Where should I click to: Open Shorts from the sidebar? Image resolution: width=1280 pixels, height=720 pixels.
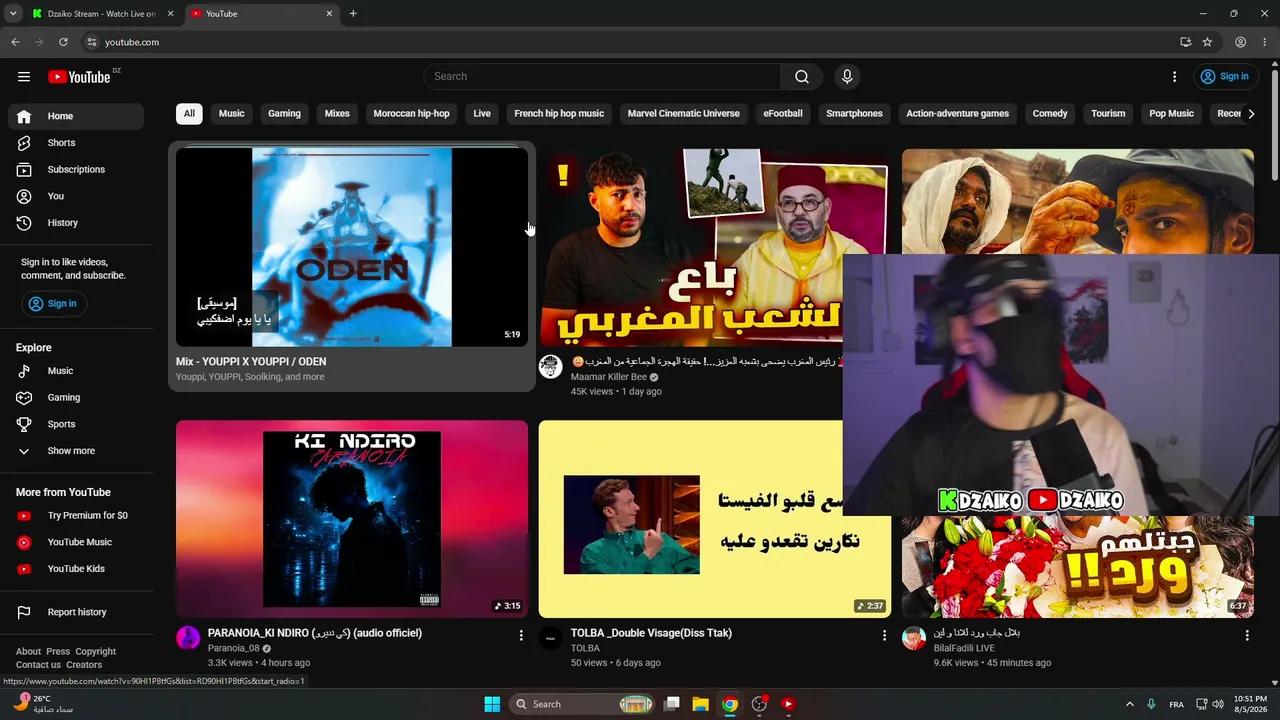76,143
